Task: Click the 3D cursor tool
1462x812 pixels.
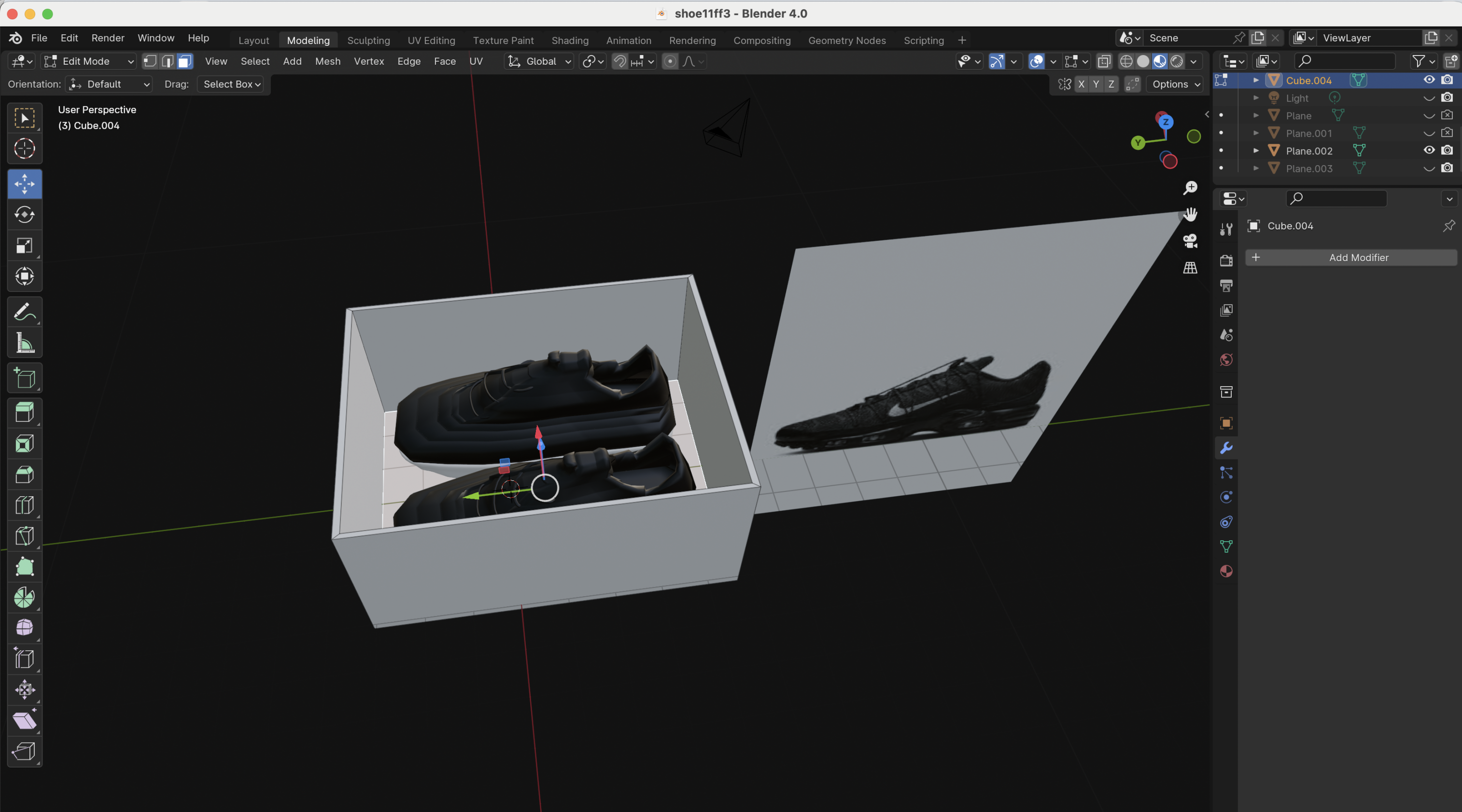Action: coord(25,149)
